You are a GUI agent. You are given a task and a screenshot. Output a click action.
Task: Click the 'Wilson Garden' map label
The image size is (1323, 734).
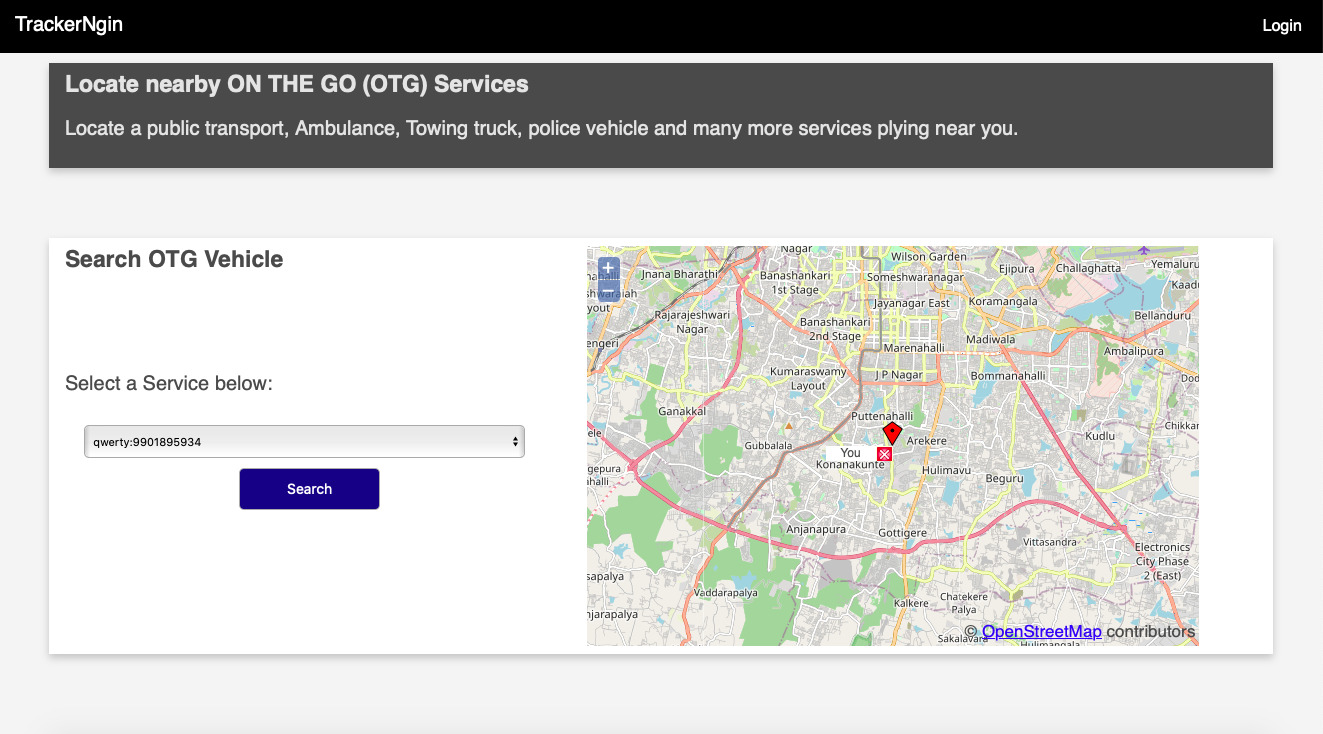[929, 256]
